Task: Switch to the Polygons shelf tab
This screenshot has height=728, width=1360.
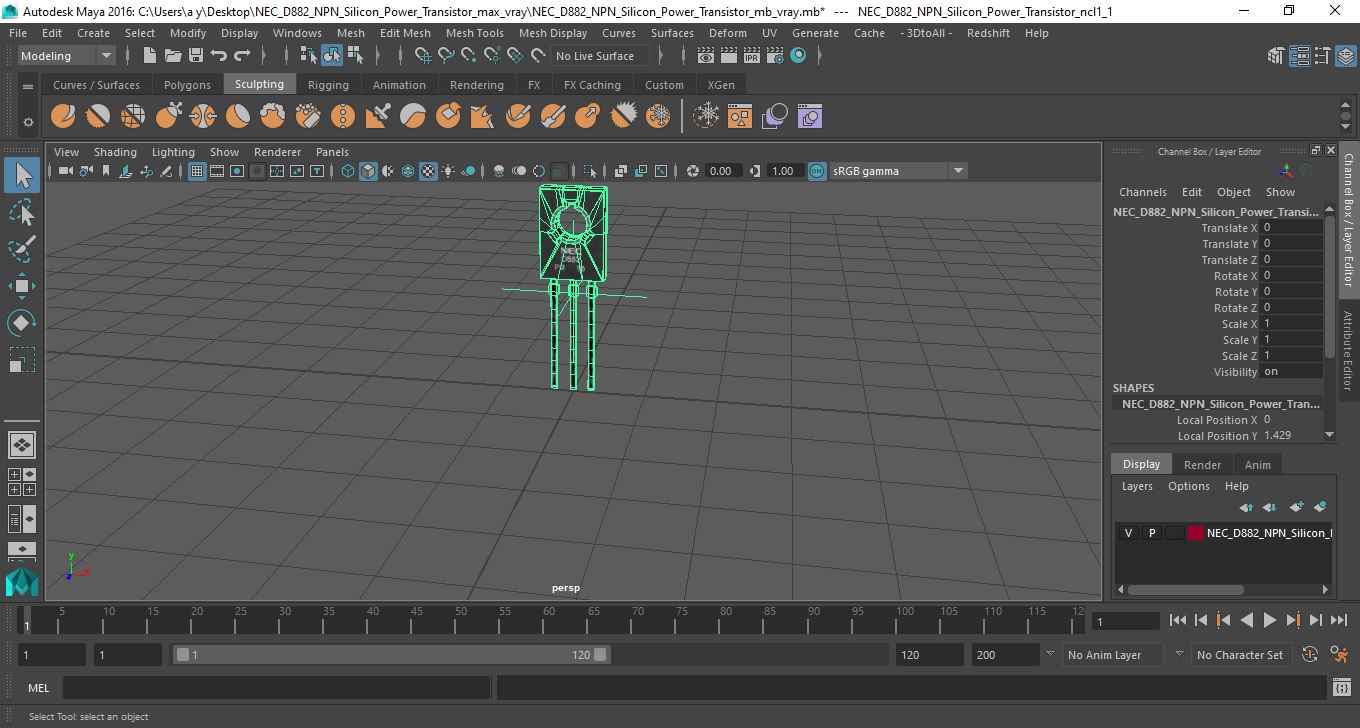Action: click(187, 85)
